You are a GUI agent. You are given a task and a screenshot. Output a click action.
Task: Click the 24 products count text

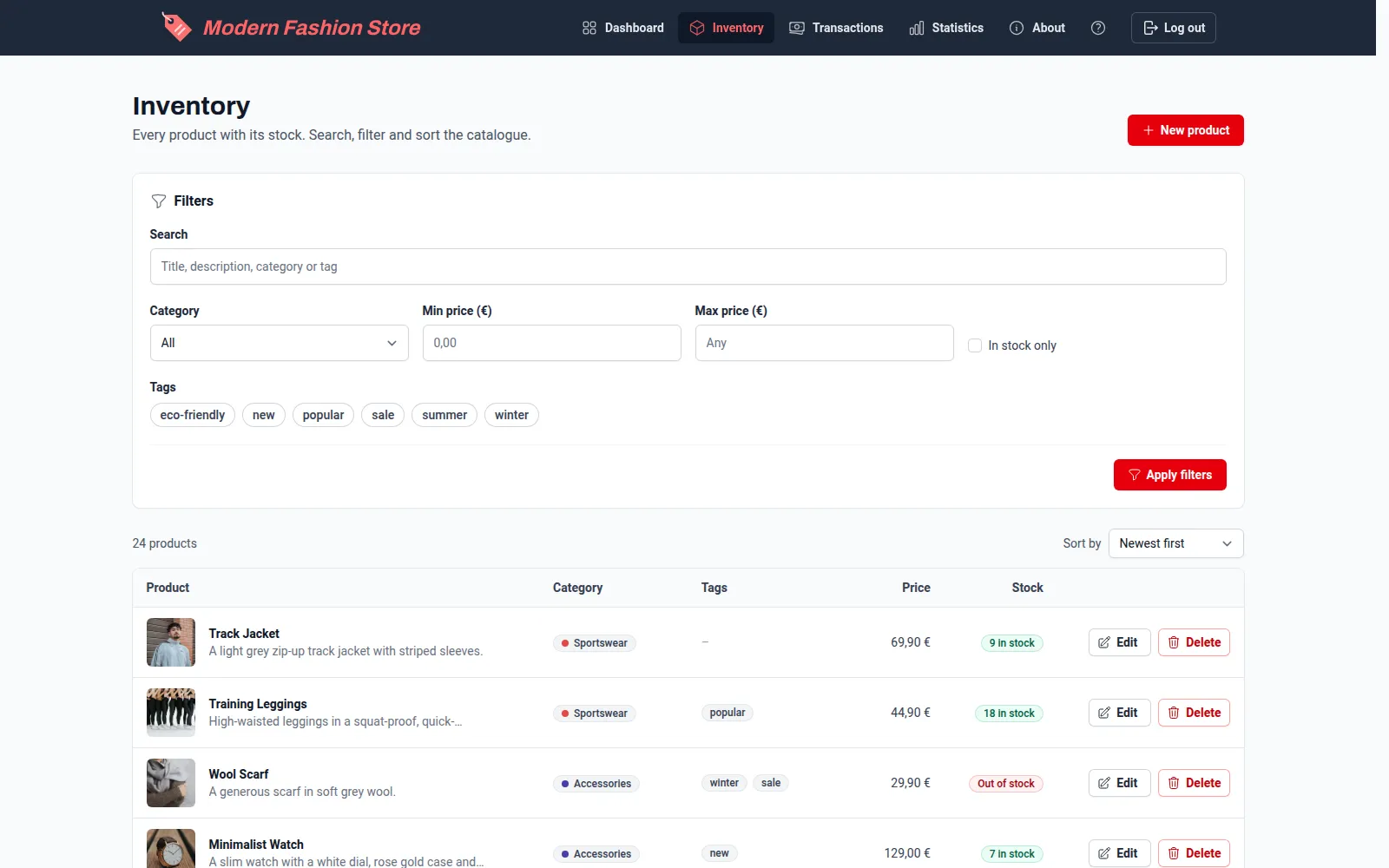tap(165, 543)
